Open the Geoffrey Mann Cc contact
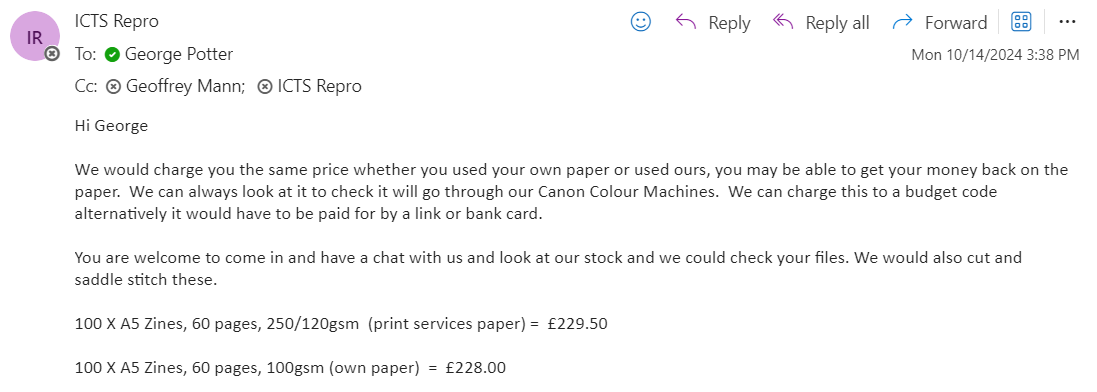This screenshot has width=1097, height=392. 185,87
